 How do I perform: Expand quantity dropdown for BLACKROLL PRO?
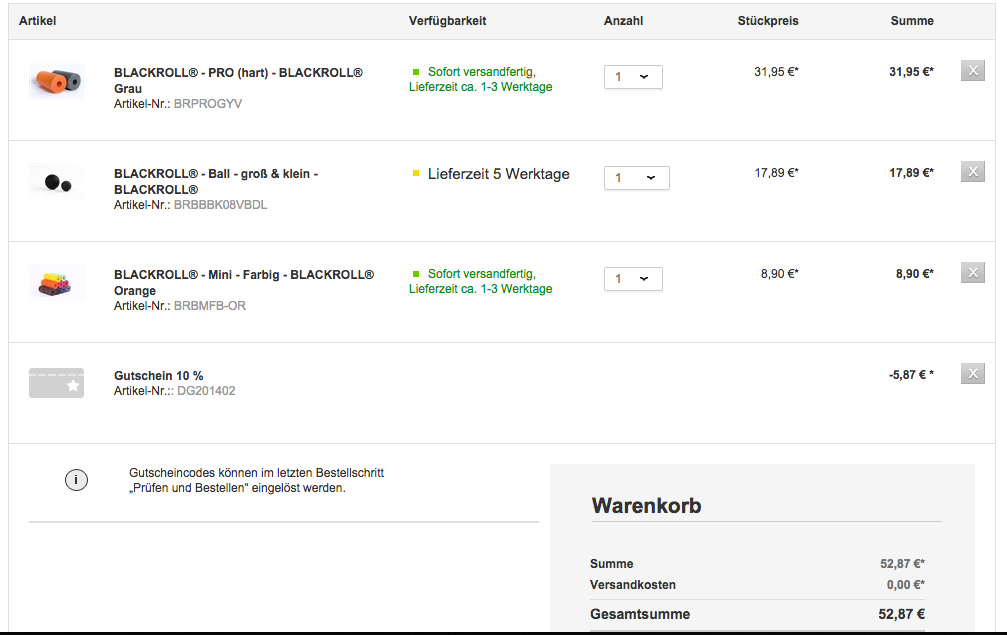pyautogui.click(x=633, y=77)
